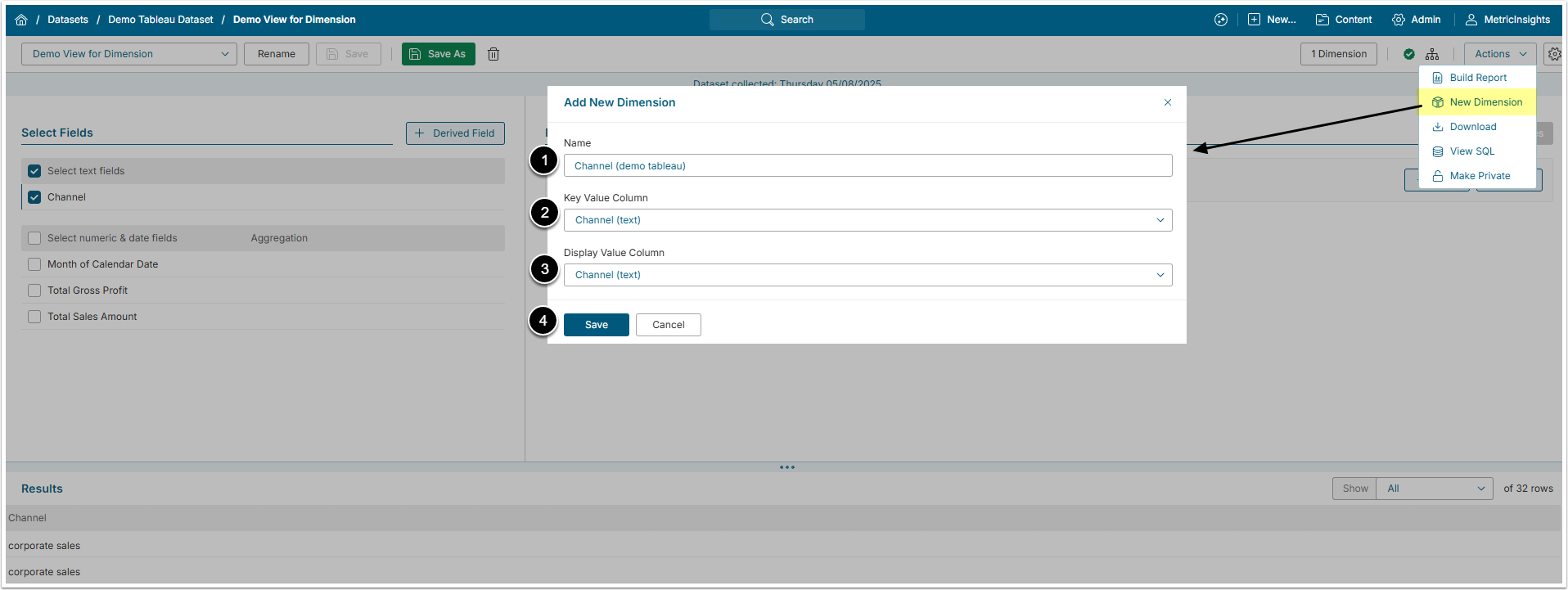Choose New Dimension menu entry
Screen dimensions: 1568x590
tap(1477, 102)
